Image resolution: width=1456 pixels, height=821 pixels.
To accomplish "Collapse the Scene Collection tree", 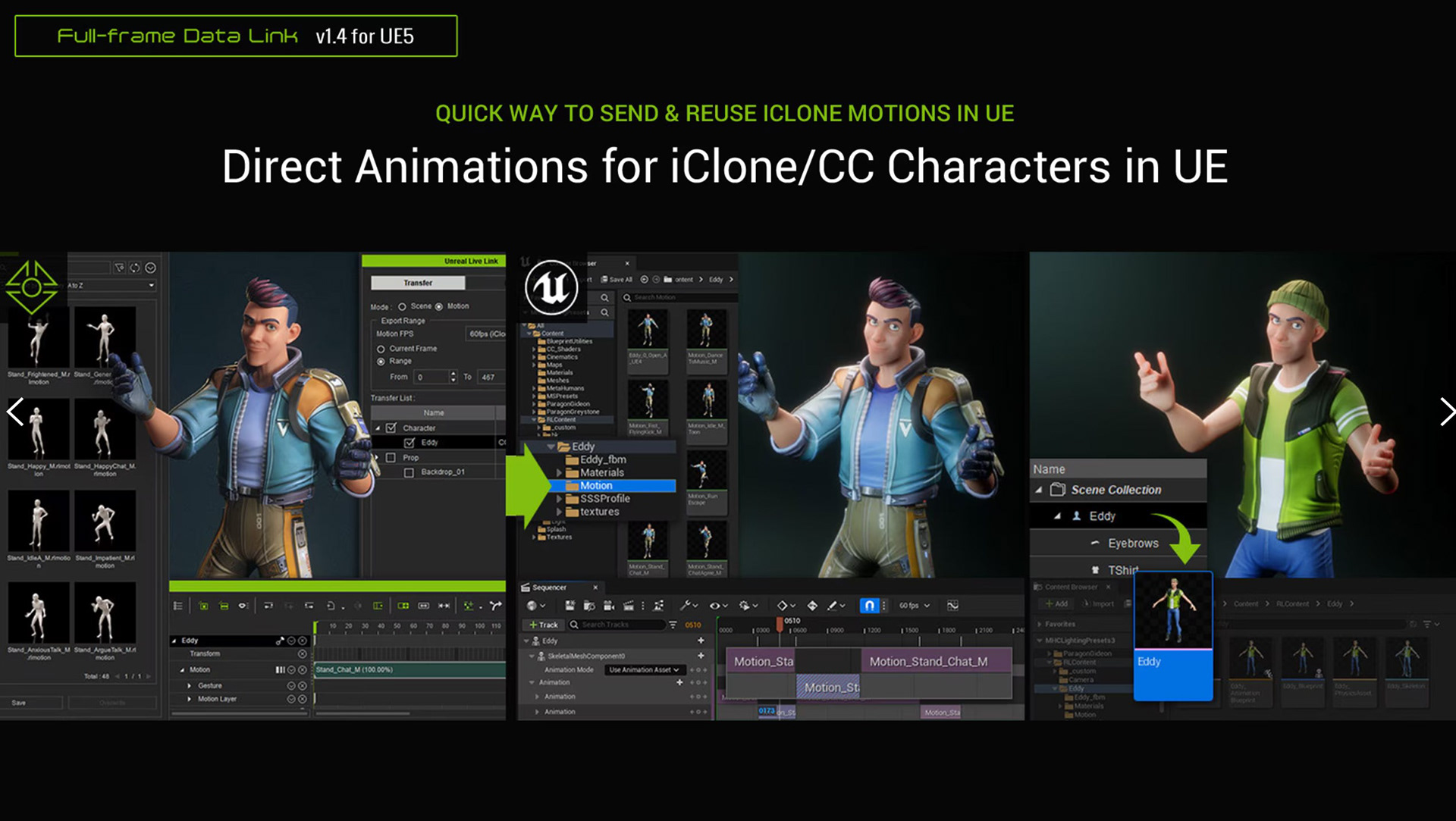I will click(x=1039, y=490).
